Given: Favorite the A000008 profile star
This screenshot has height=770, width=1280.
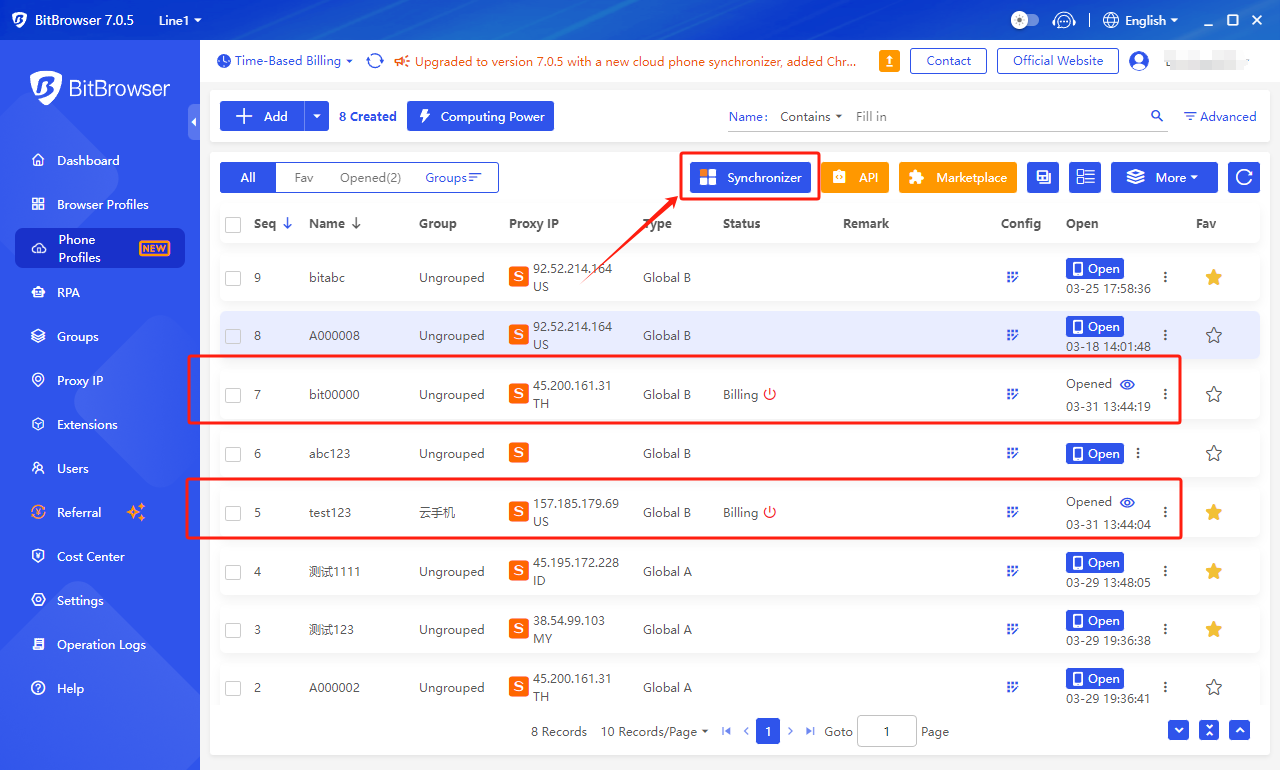Looking at the screenshot, I should 1213,336.
